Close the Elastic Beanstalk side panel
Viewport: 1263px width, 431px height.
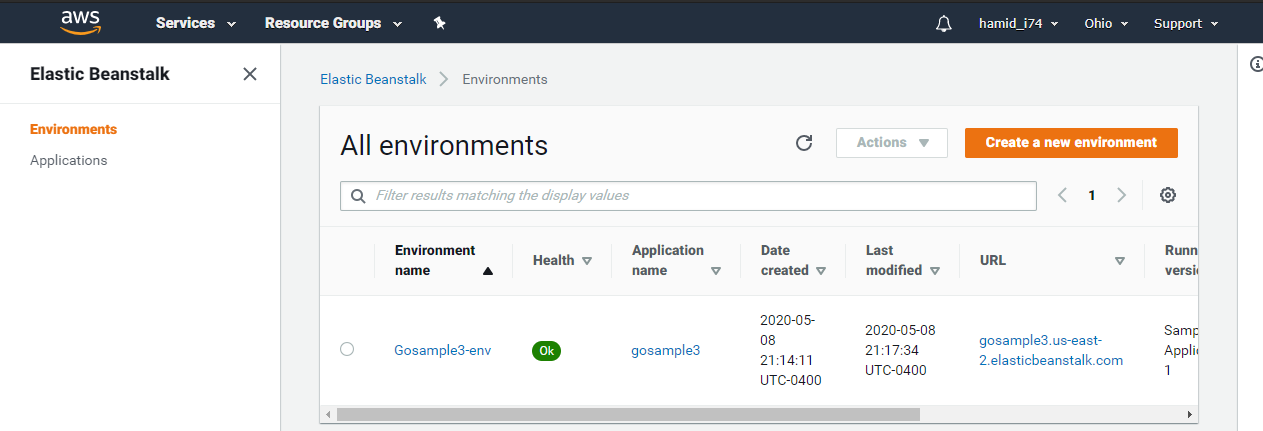click(x=250, y=74)
